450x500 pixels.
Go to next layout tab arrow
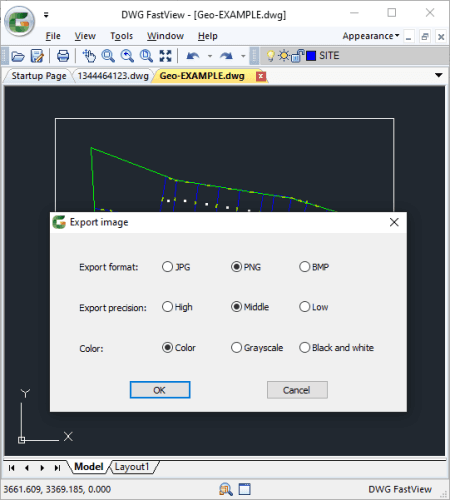[x=42, y=468]
